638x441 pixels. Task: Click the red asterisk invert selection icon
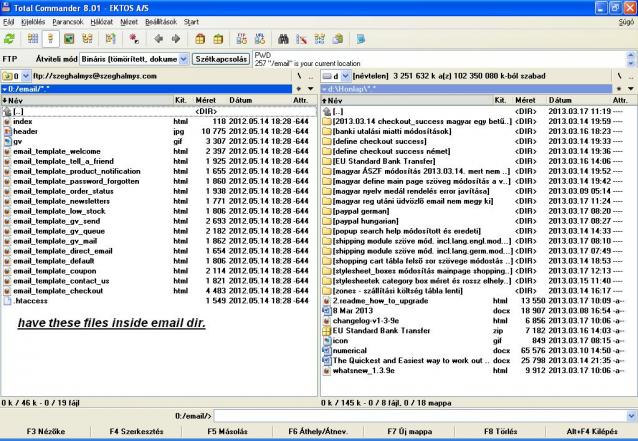(x=134, y=39)
